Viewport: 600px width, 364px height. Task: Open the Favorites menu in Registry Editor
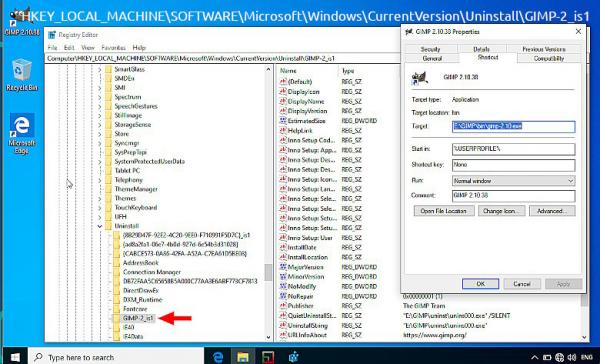(x=113, y=48)
